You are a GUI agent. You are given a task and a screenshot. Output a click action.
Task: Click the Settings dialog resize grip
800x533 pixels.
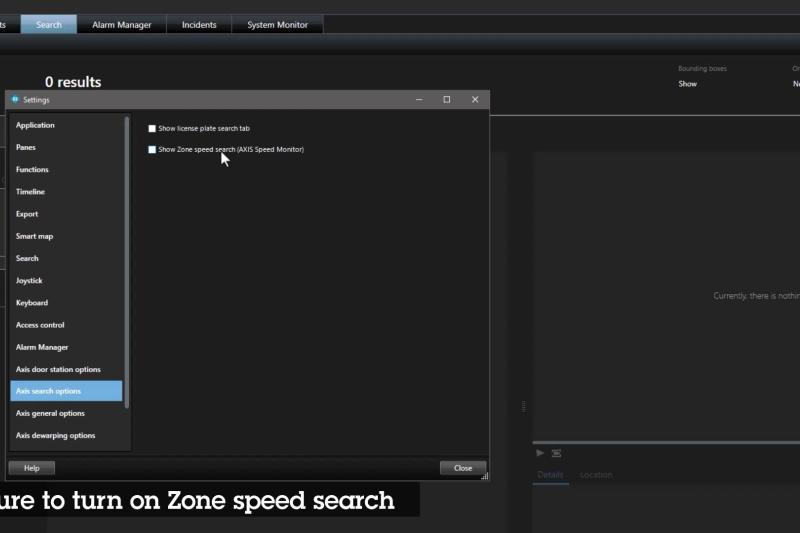coord(485,476)
